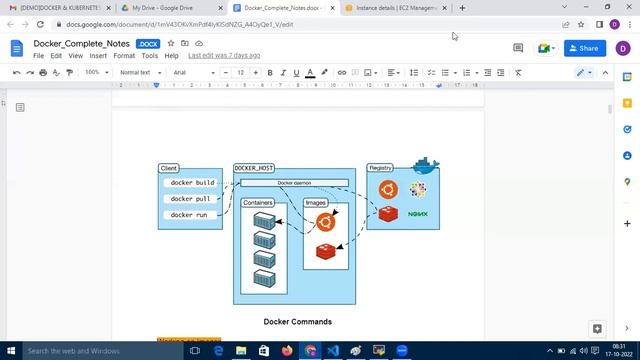
Task: Insert a link with link icon
Action: click(342, 73)
